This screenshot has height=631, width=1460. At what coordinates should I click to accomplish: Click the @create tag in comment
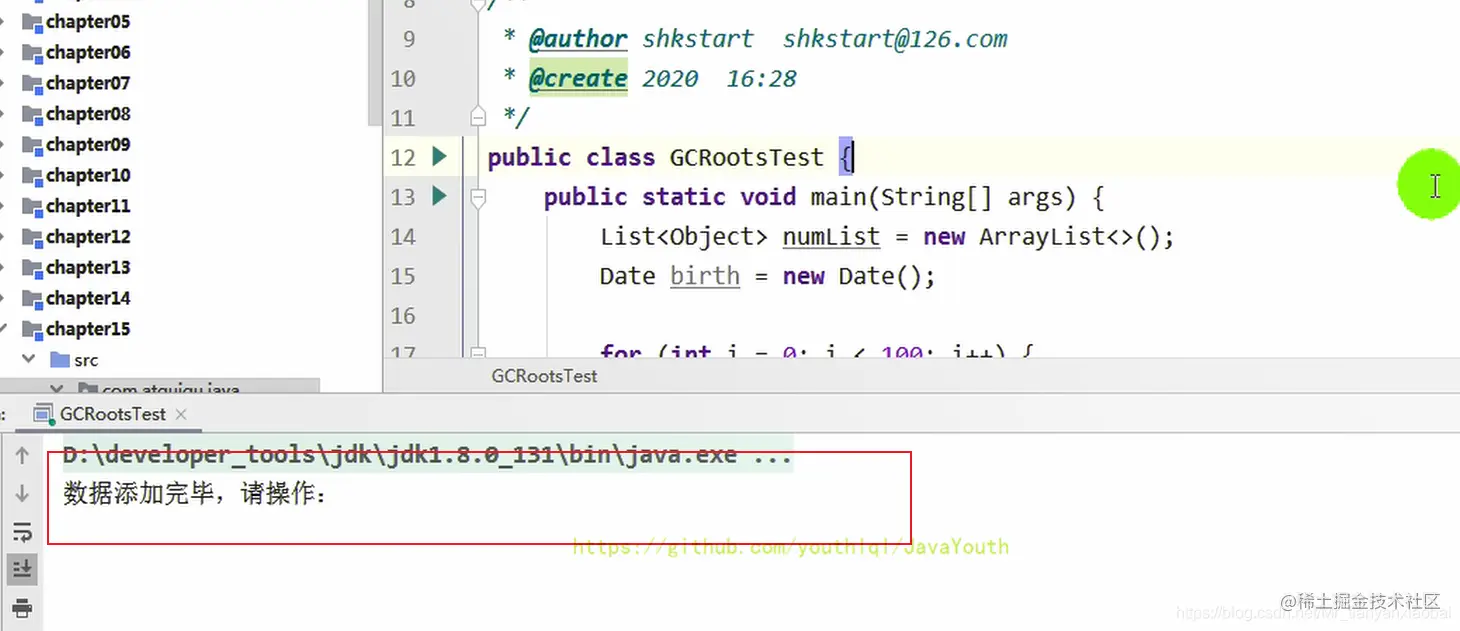point(578,78)
